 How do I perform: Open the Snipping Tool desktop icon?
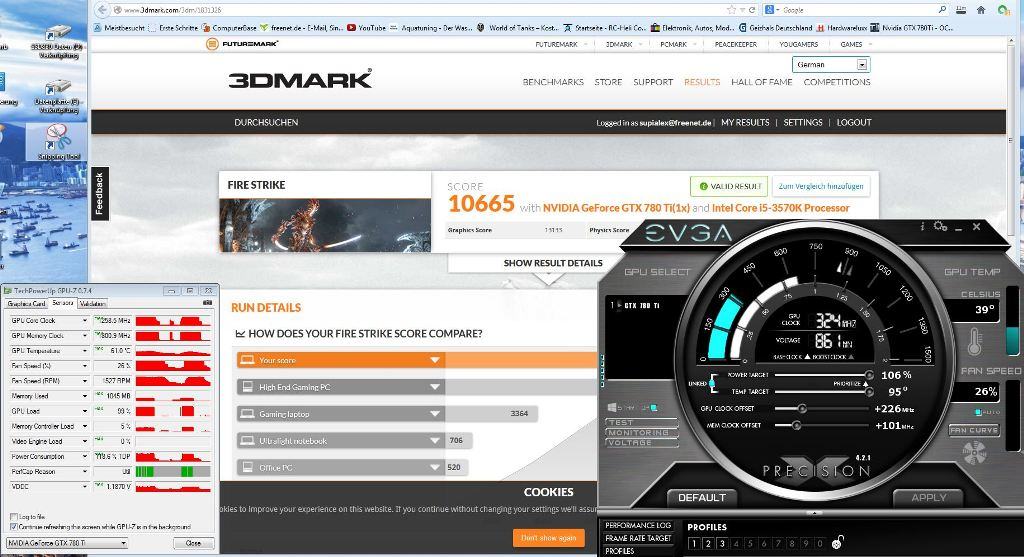pyautogui.click(x=58, y=142)
